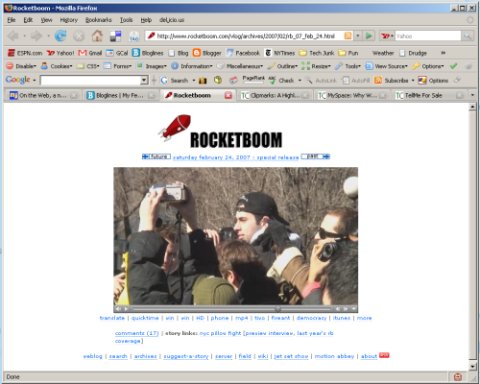The width and height of the screenshot is (480, 384).
Task: Click the search magnifier next to Yahoo box
Action: (468, 36)
